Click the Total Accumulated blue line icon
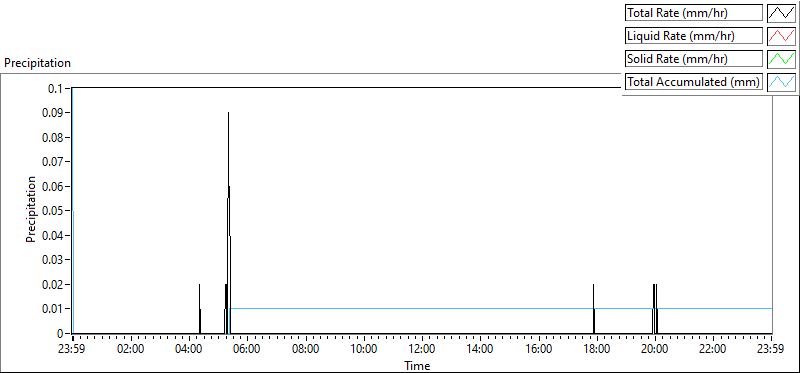The height and width of the screenshot is (373, 800). click(x=781, y=82)
